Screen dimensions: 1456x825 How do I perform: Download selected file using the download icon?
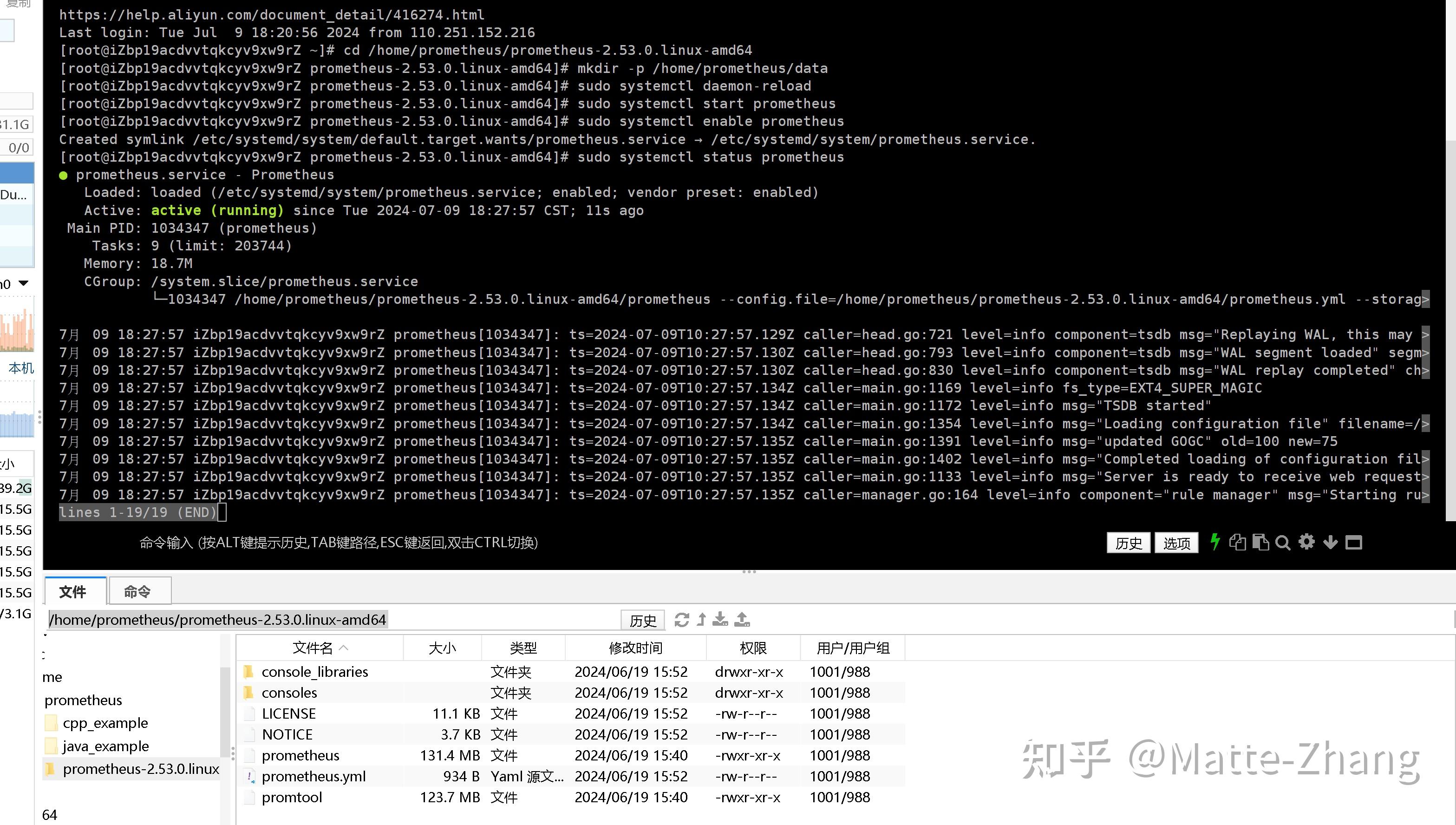[x=720, y=620]
